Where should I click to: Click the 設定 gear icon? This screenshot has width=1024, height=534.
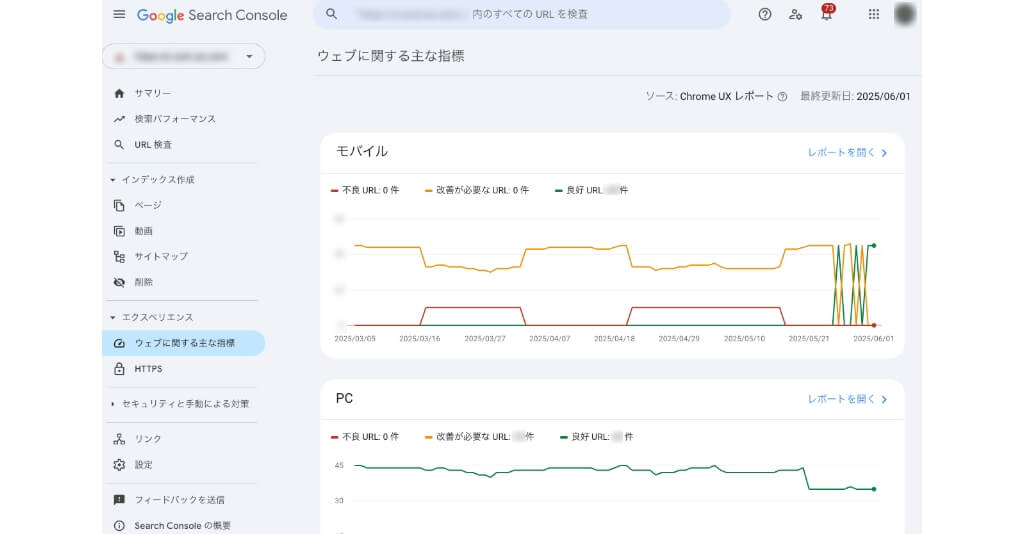point(119,465)
